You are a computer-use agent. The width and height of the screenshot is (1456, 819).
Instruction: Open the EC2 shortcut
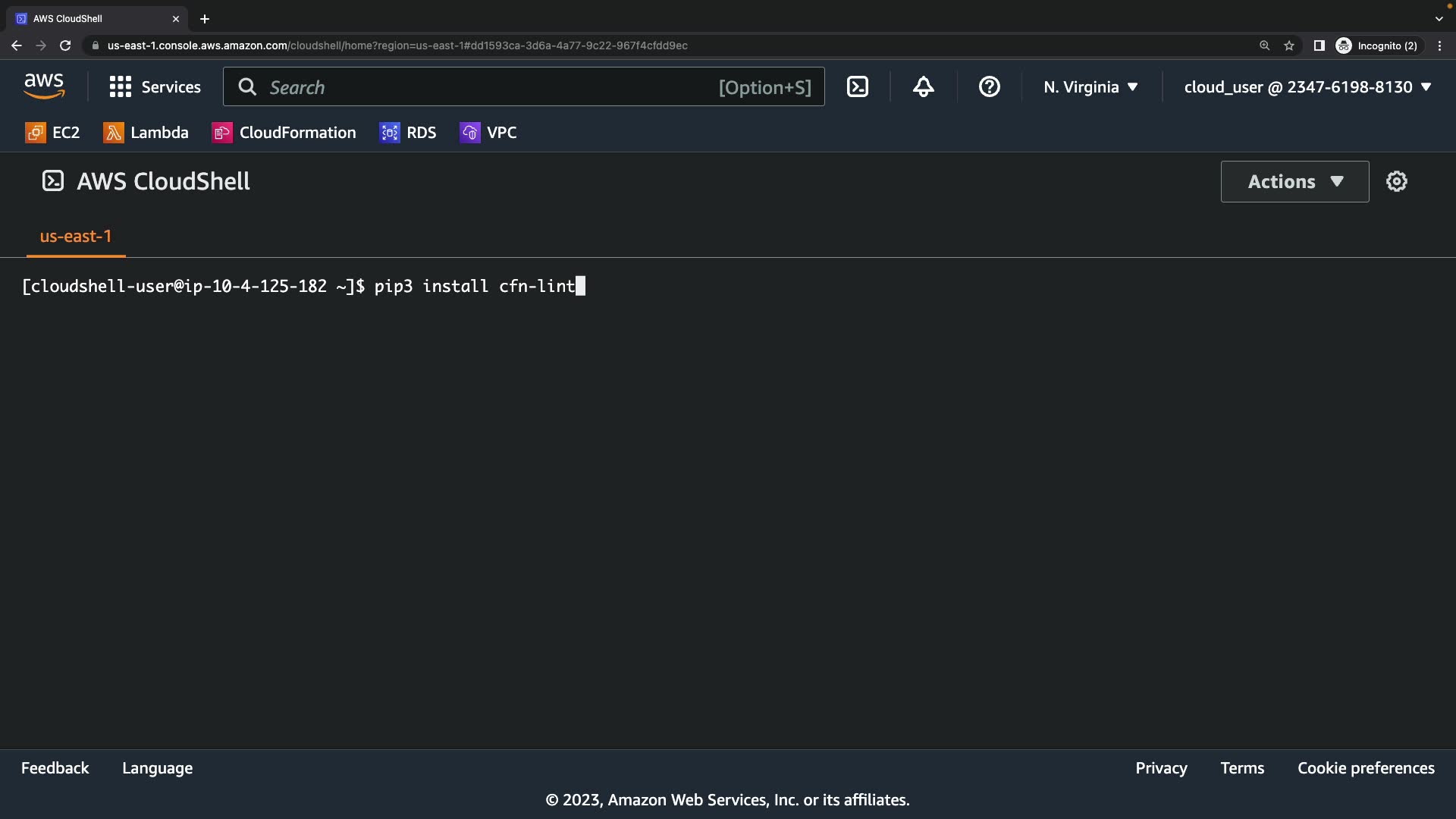[52, 133]
